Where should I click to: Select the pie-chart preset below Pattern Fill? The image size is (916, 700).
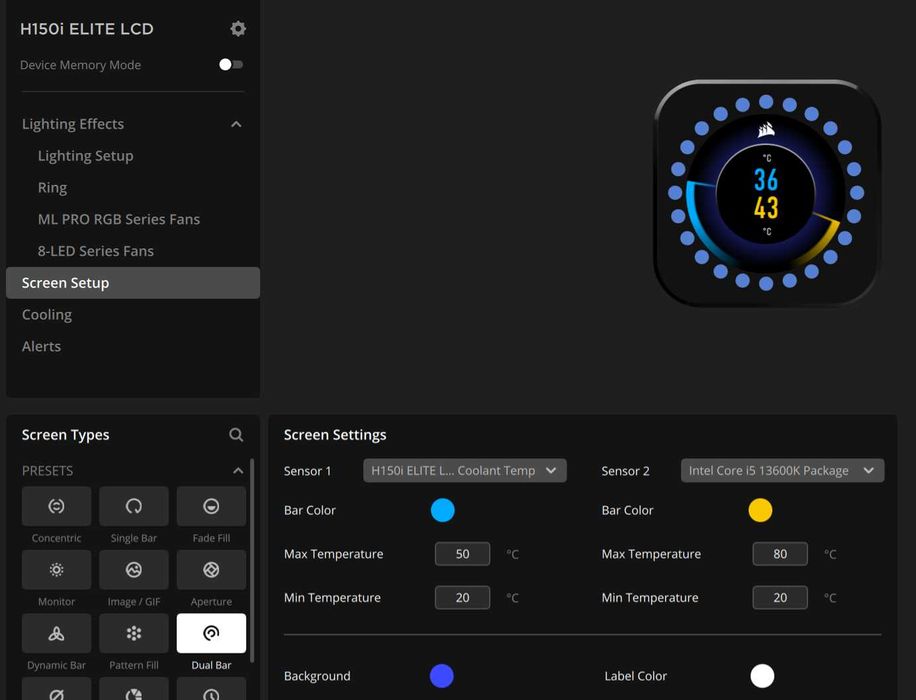click(134, 689)
